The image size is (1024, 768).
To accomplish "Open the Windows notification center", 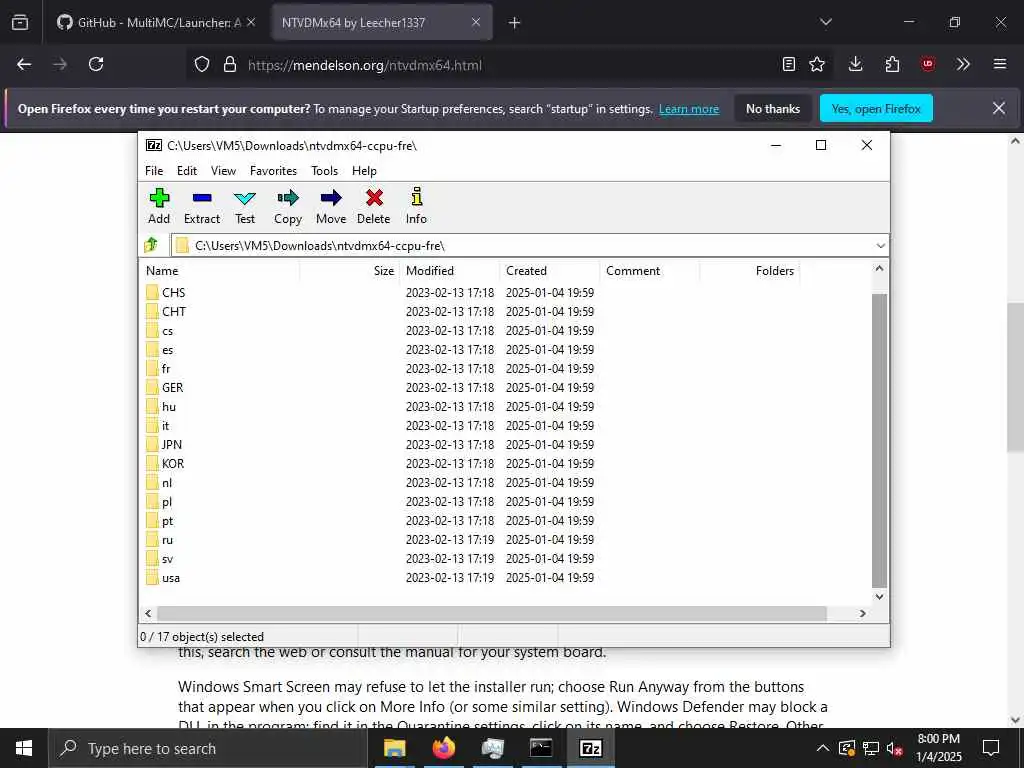I will [991, 748].
